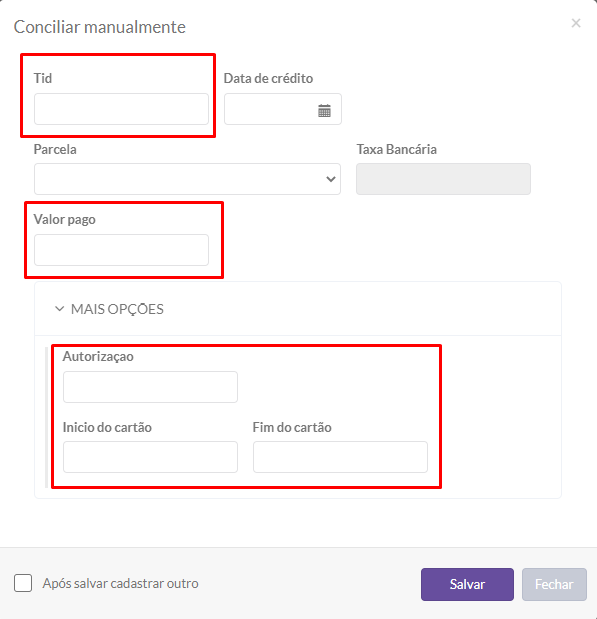This screenshot has width=597, height=619.
Task: Click the Tid field label
Action: coord(43,78)
